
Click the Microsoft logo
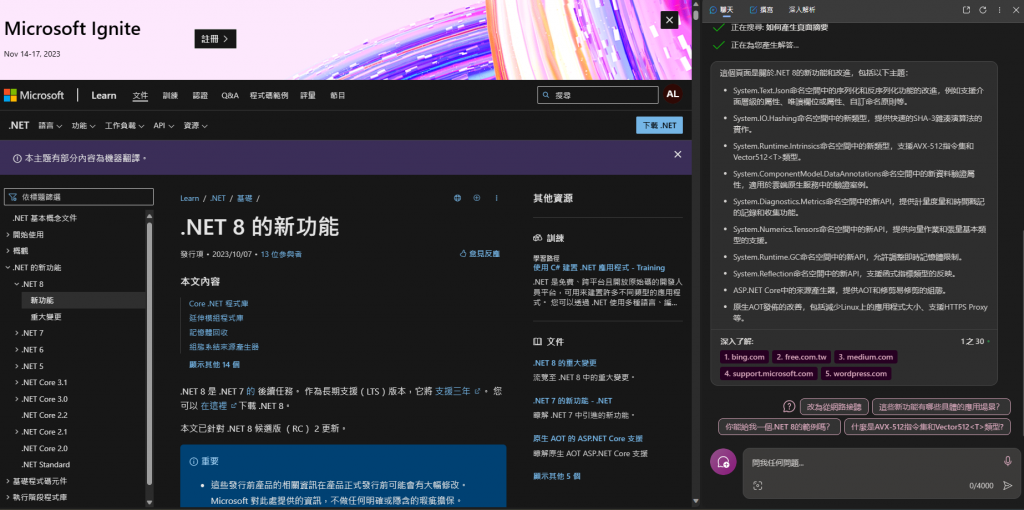(x=34, y=95)
